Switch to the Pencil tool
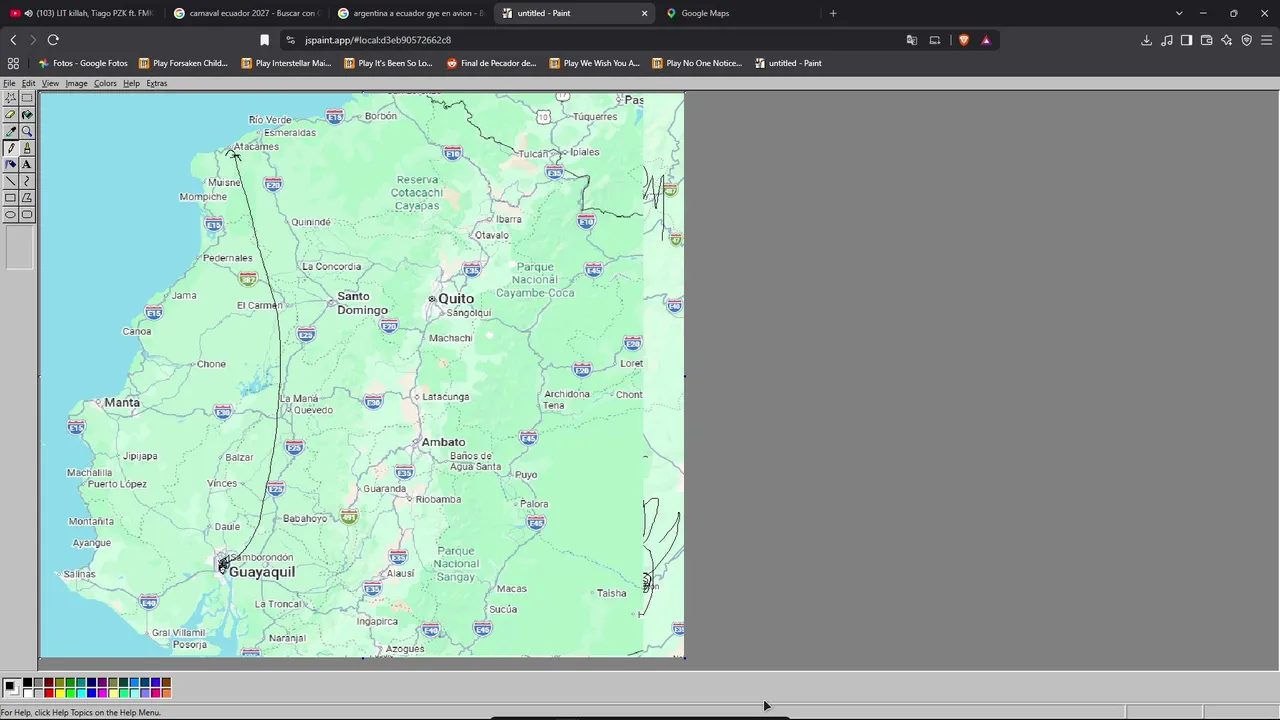 pyautogui.click(x=10, y=148)
